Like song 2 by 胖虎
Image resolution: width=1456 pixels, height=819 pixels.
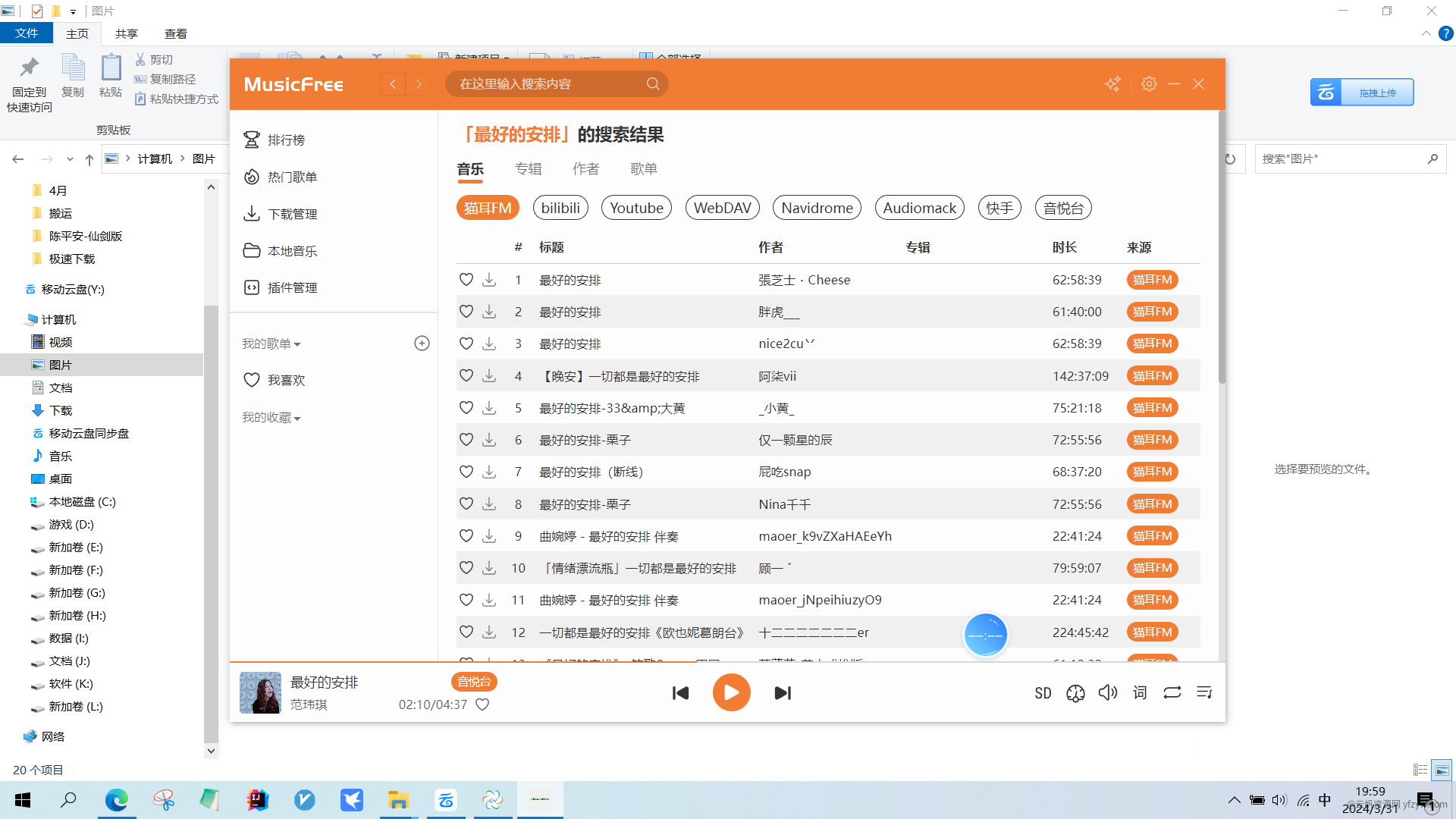(466, 312)
